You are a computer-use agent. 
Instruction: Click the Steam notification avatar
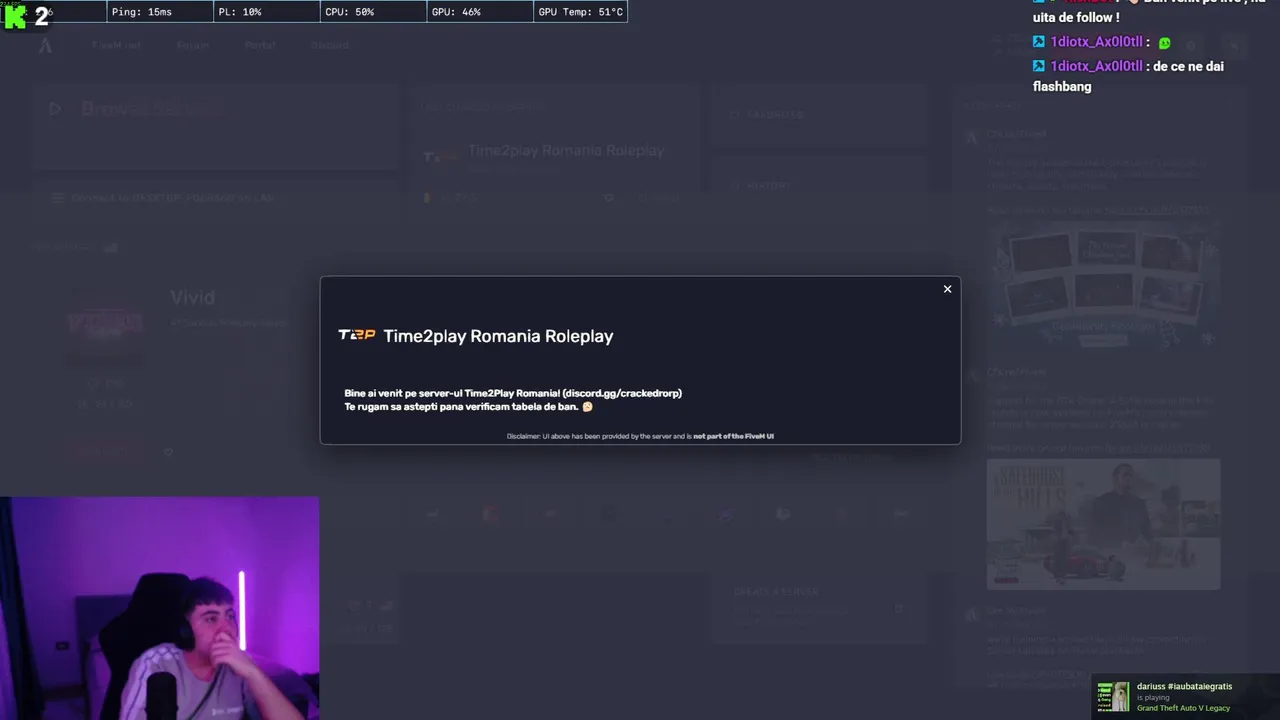coord(1113,696)
